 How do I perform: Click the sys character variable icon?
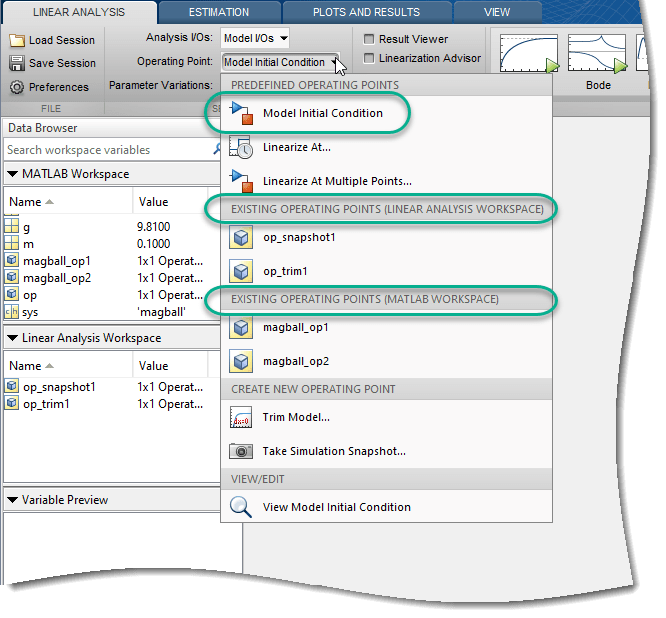click(11, 312)
